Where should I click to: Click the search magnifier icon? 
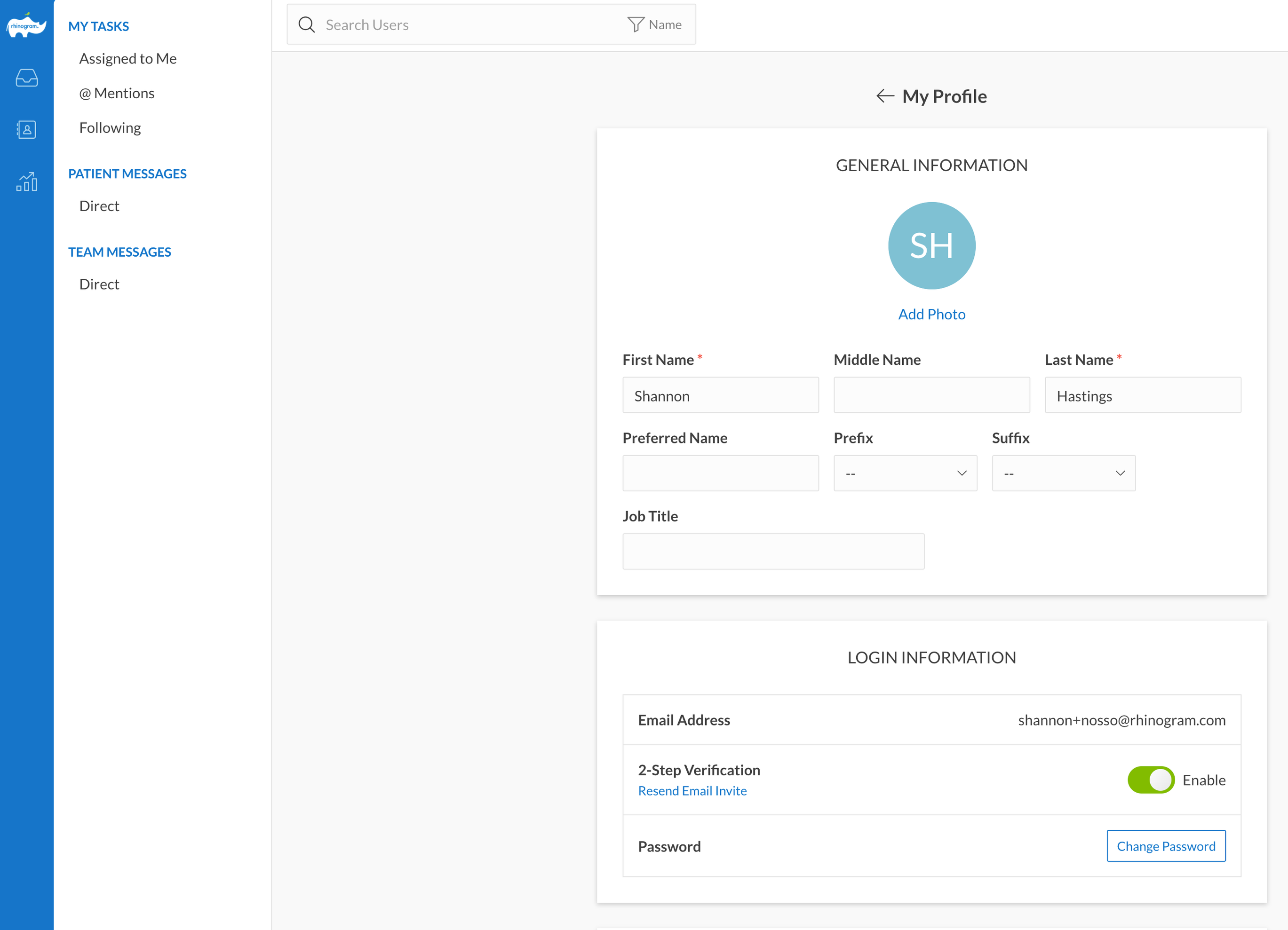tap(307, 25)
